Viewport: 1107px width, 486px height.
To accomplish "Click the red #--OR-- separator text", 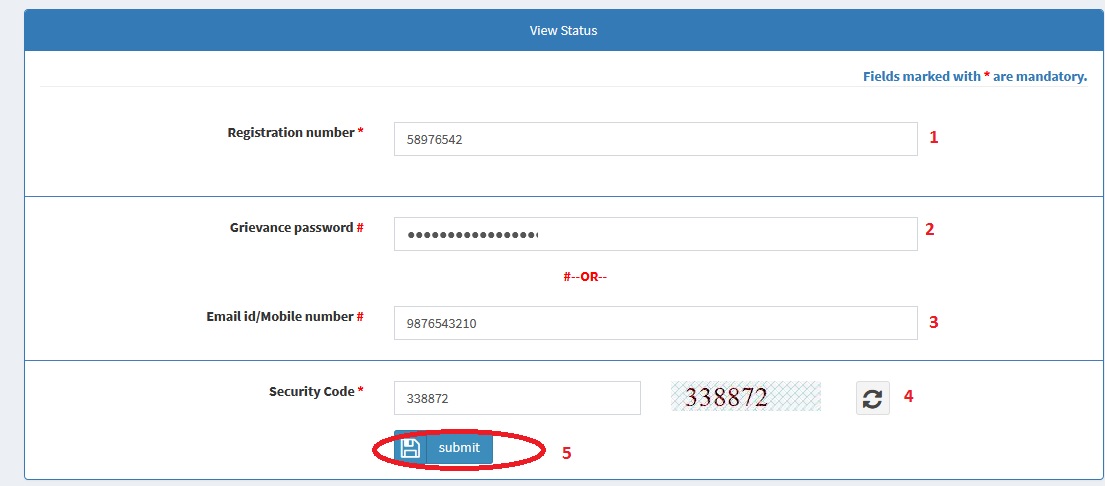I will 585,277.
